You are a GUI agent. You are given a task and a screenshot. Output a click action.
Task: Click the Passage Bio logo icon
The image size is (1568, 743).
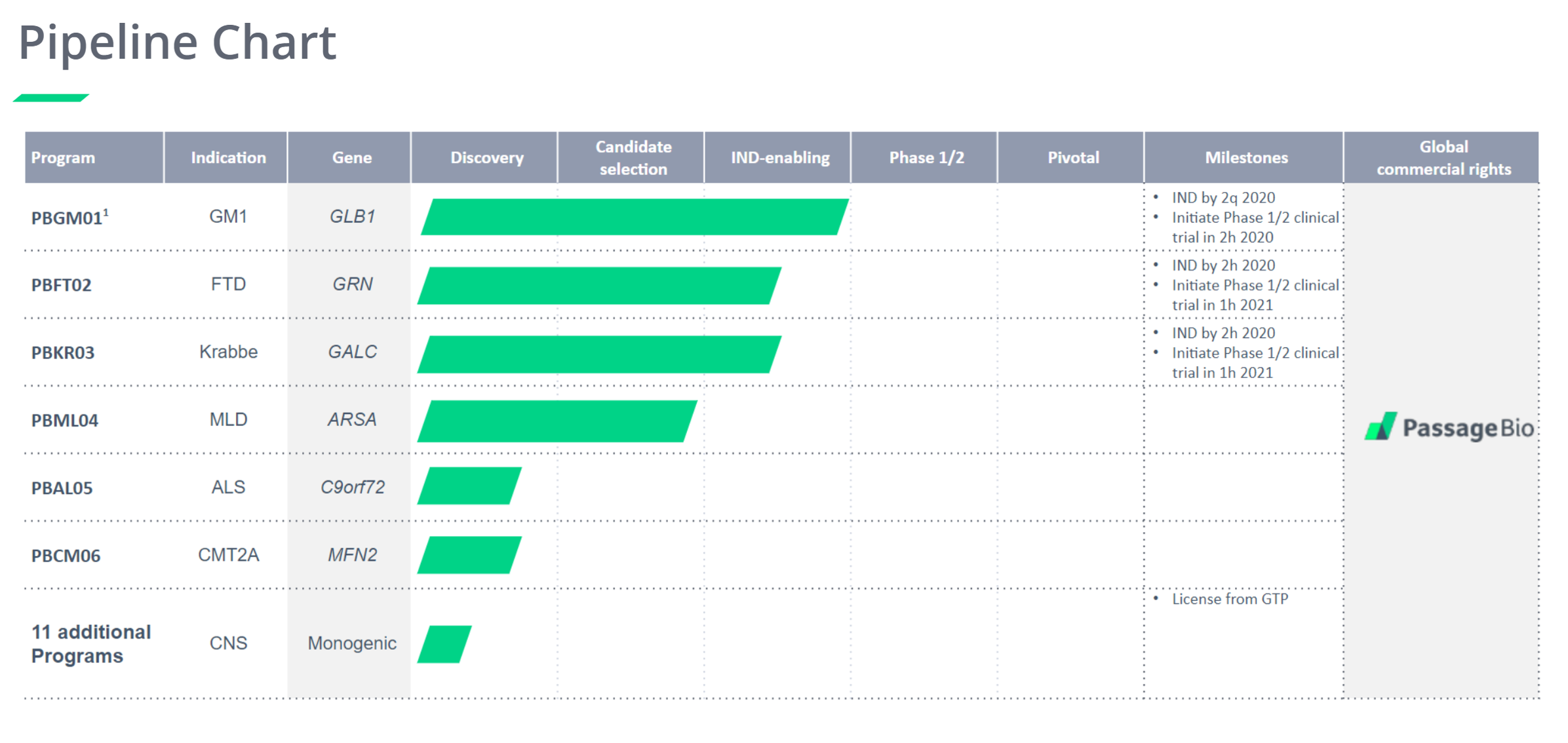[1381, 427]
